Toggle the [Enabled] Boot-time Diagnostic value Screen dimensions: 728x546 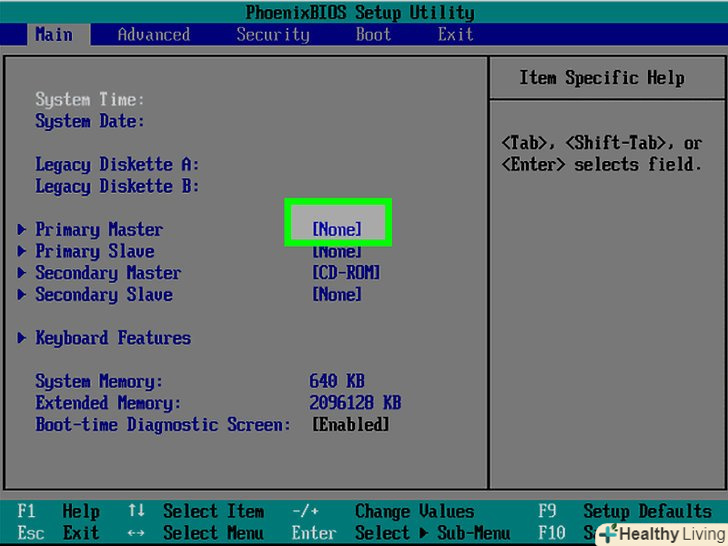pos(351,424)
